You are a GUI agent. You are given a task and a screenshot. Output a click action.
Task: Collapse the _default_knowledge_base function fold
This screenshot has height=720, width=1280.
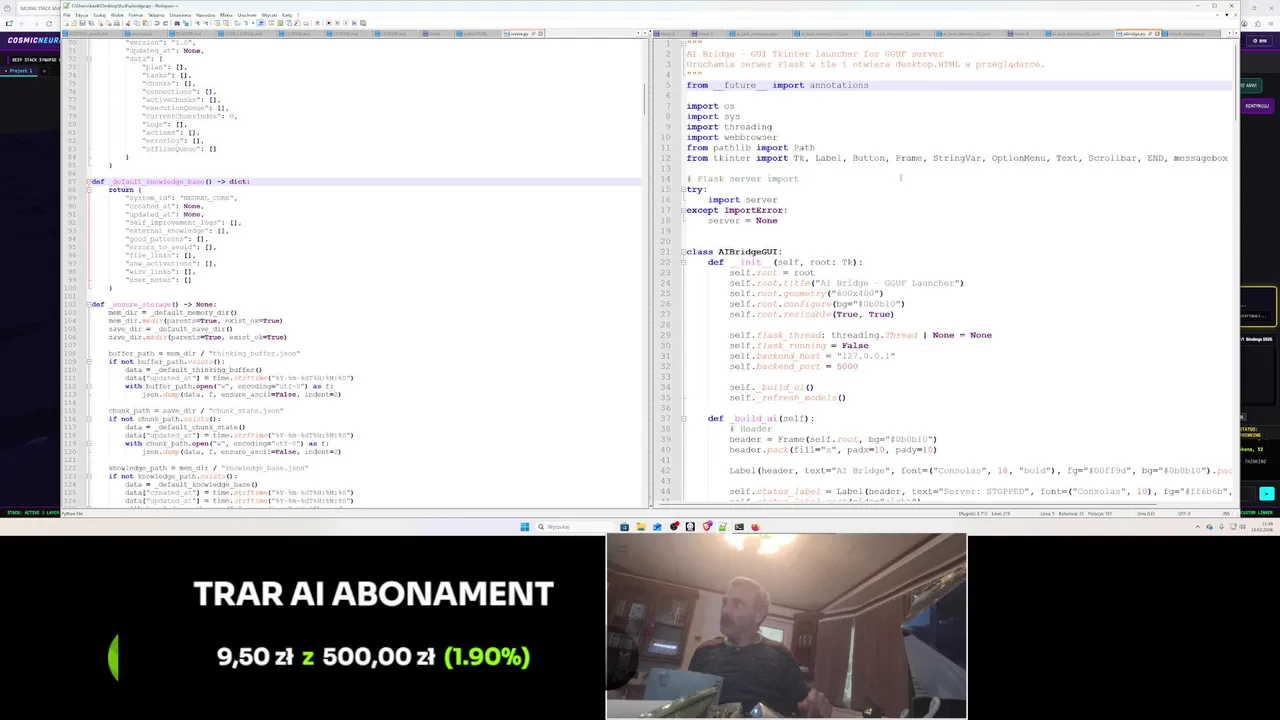(x=88, y=181)
